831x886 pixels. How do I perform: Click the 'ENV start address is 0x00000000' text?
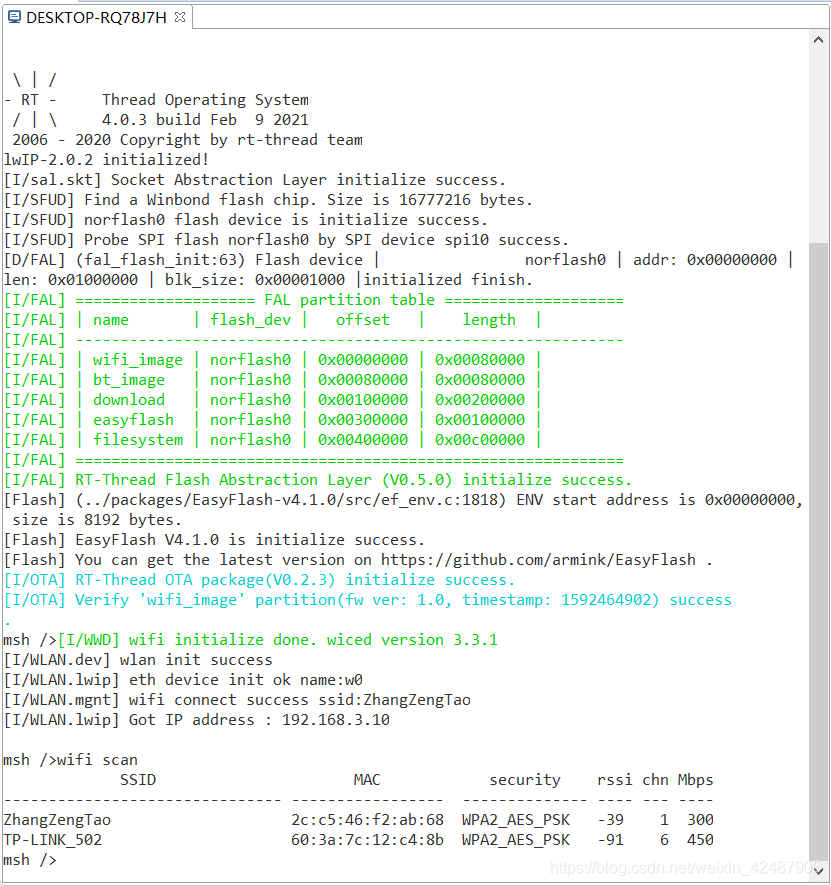point(655,500)
